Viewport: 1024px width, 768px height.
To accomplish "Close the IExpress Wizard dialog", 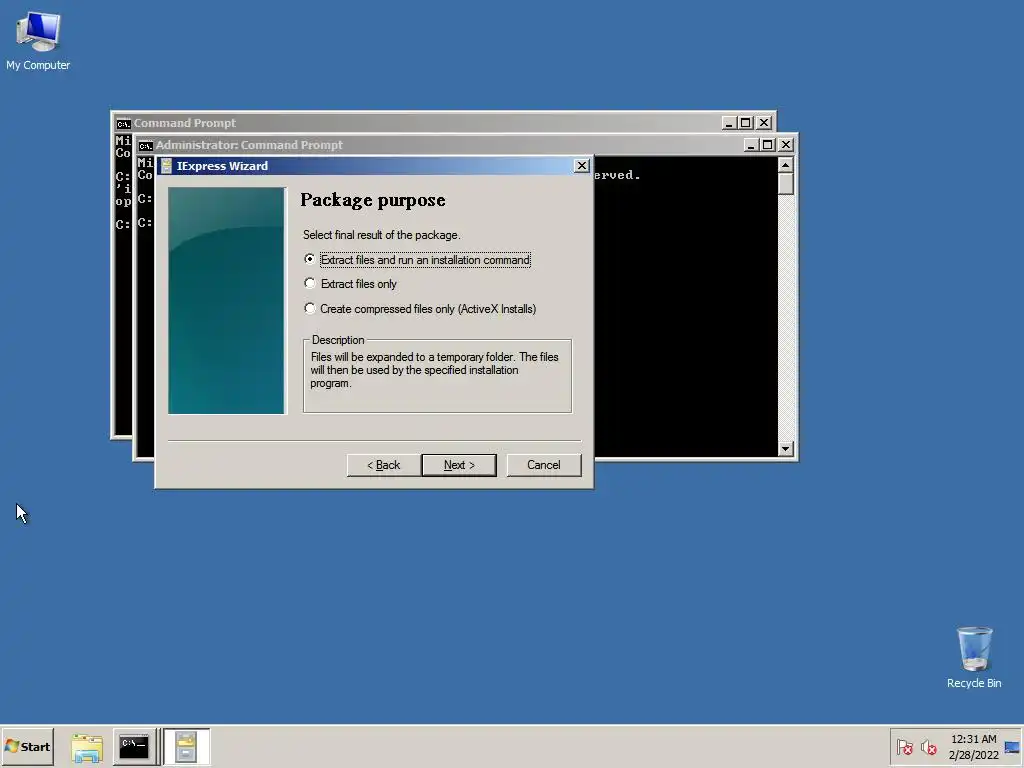I will pyautogui.click(x=581, y=166).
